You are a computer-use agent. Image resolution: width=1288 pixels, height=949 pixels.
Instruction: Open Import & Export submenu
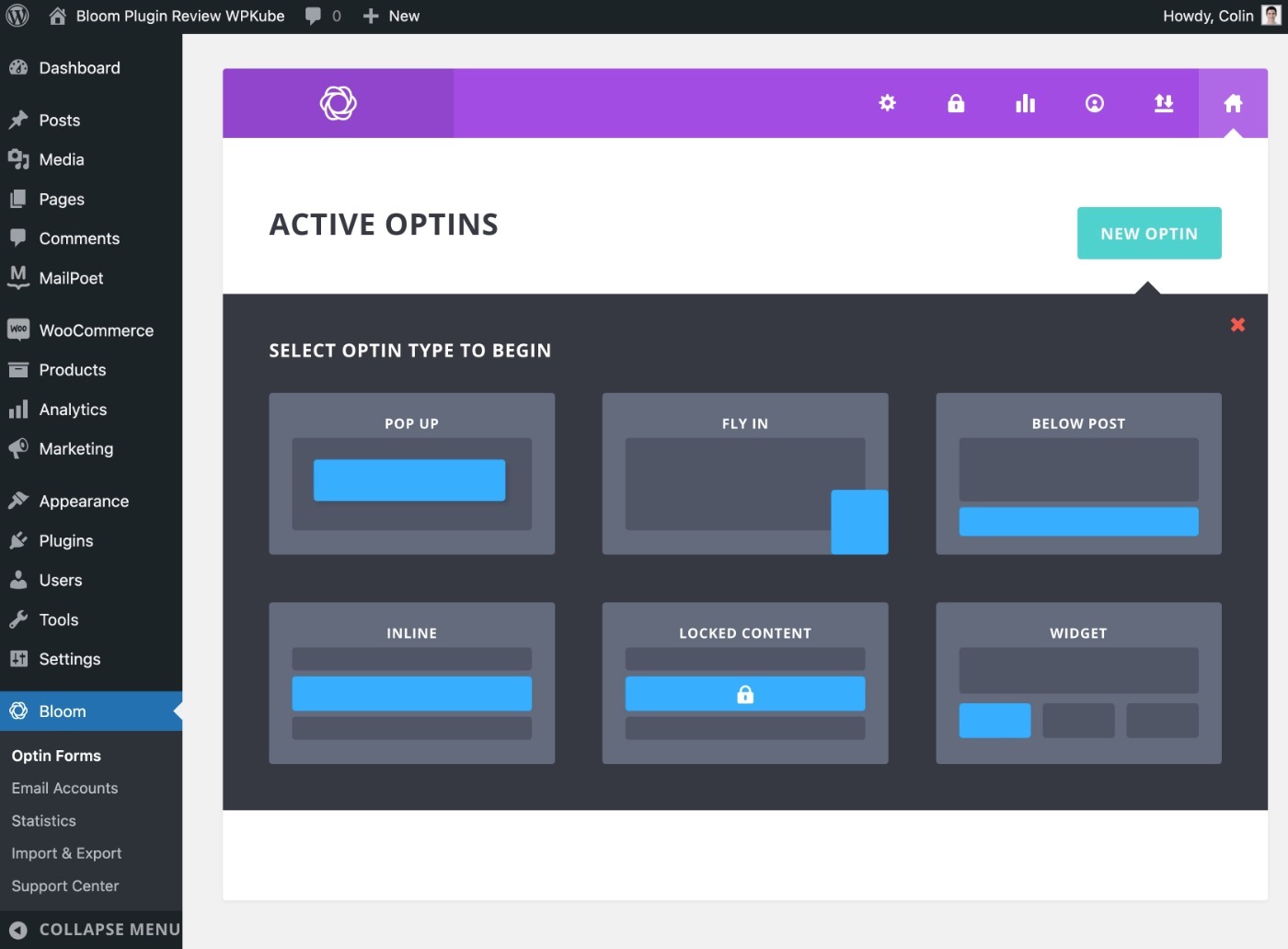pos(66,853)
